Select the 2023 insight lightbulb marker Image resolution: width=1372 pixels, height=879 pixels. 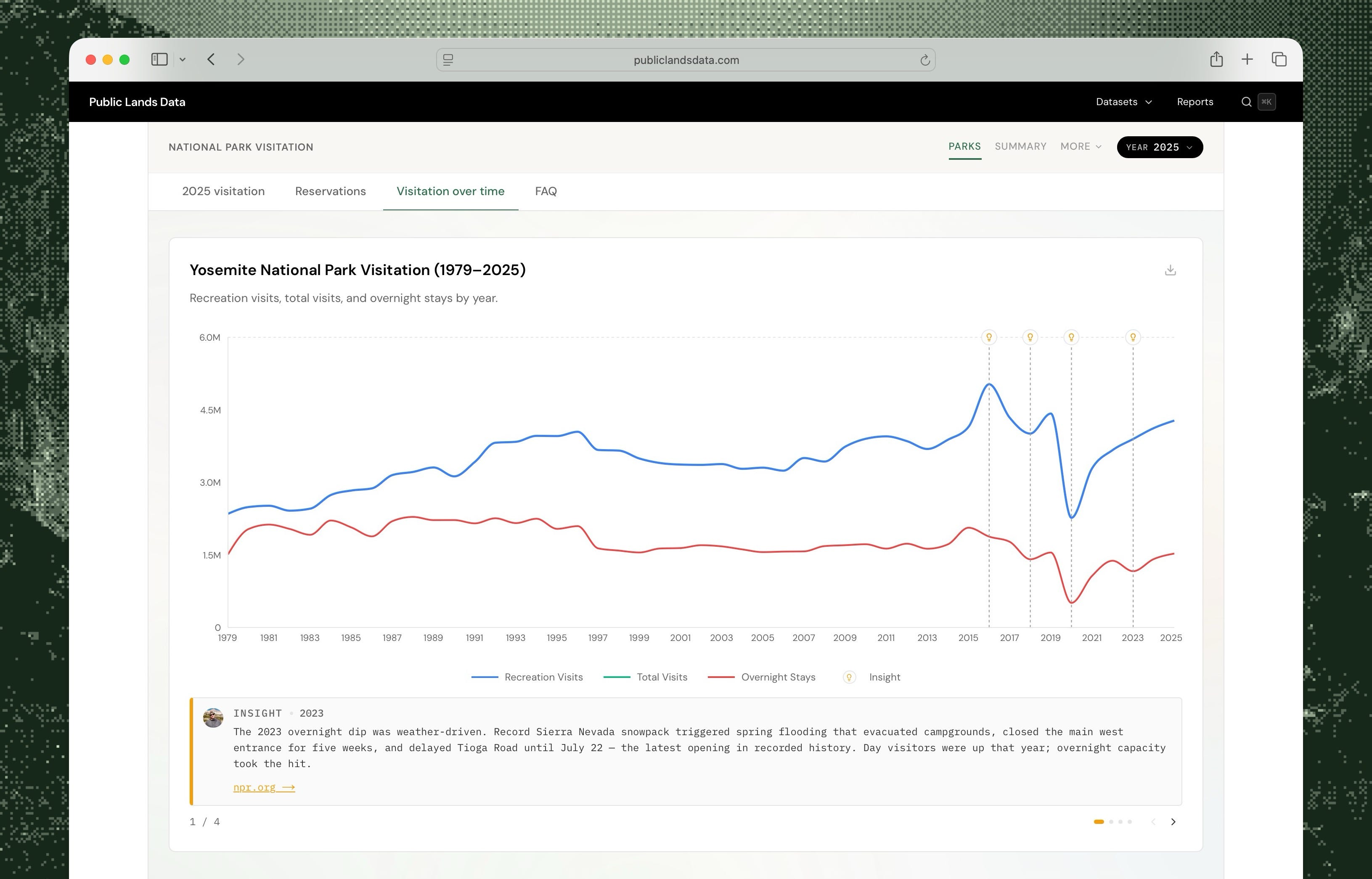(x=1133, y=337)
